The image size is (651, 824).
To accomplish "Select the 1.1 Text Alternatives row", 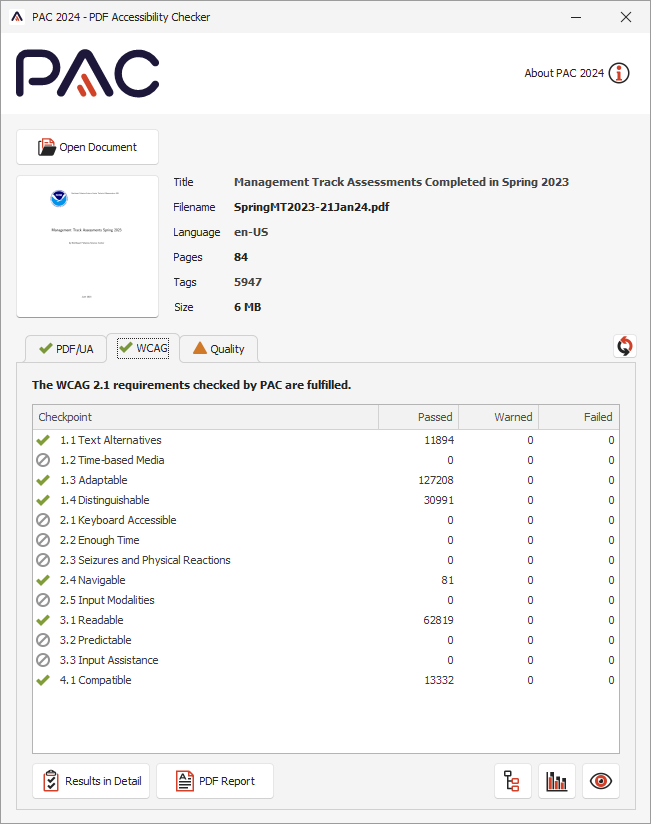I will 110,440.
